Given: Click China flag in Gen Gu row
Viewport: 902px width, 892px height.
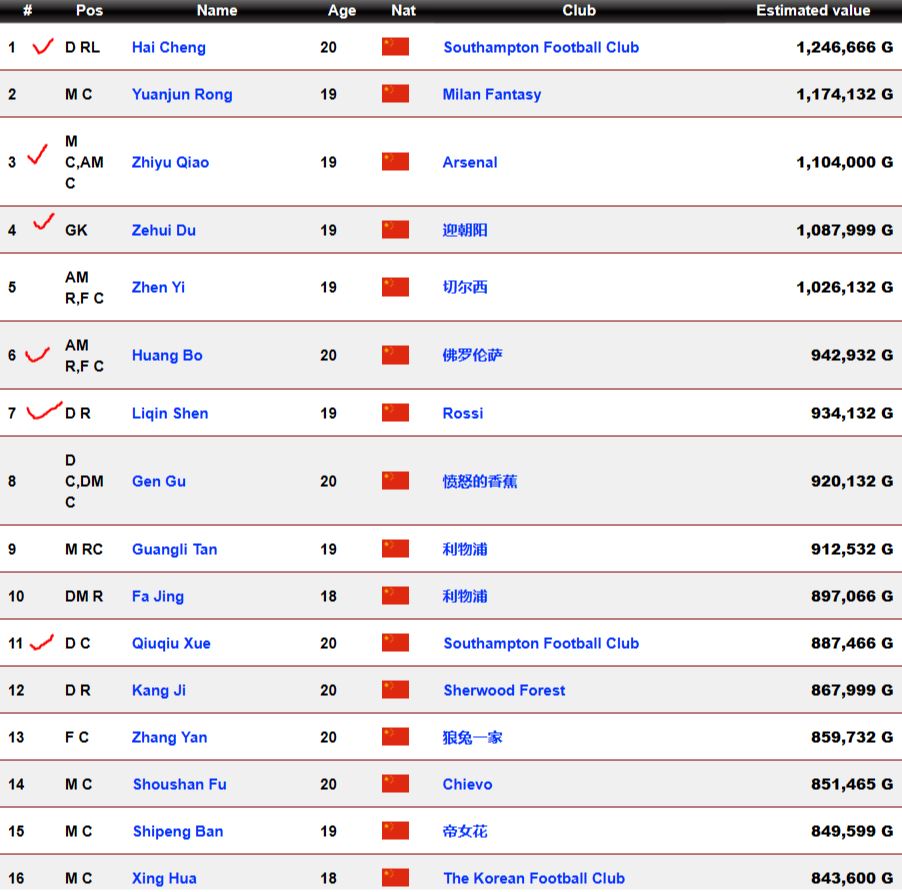Looking at the screenshot, I should click(395, 481).
